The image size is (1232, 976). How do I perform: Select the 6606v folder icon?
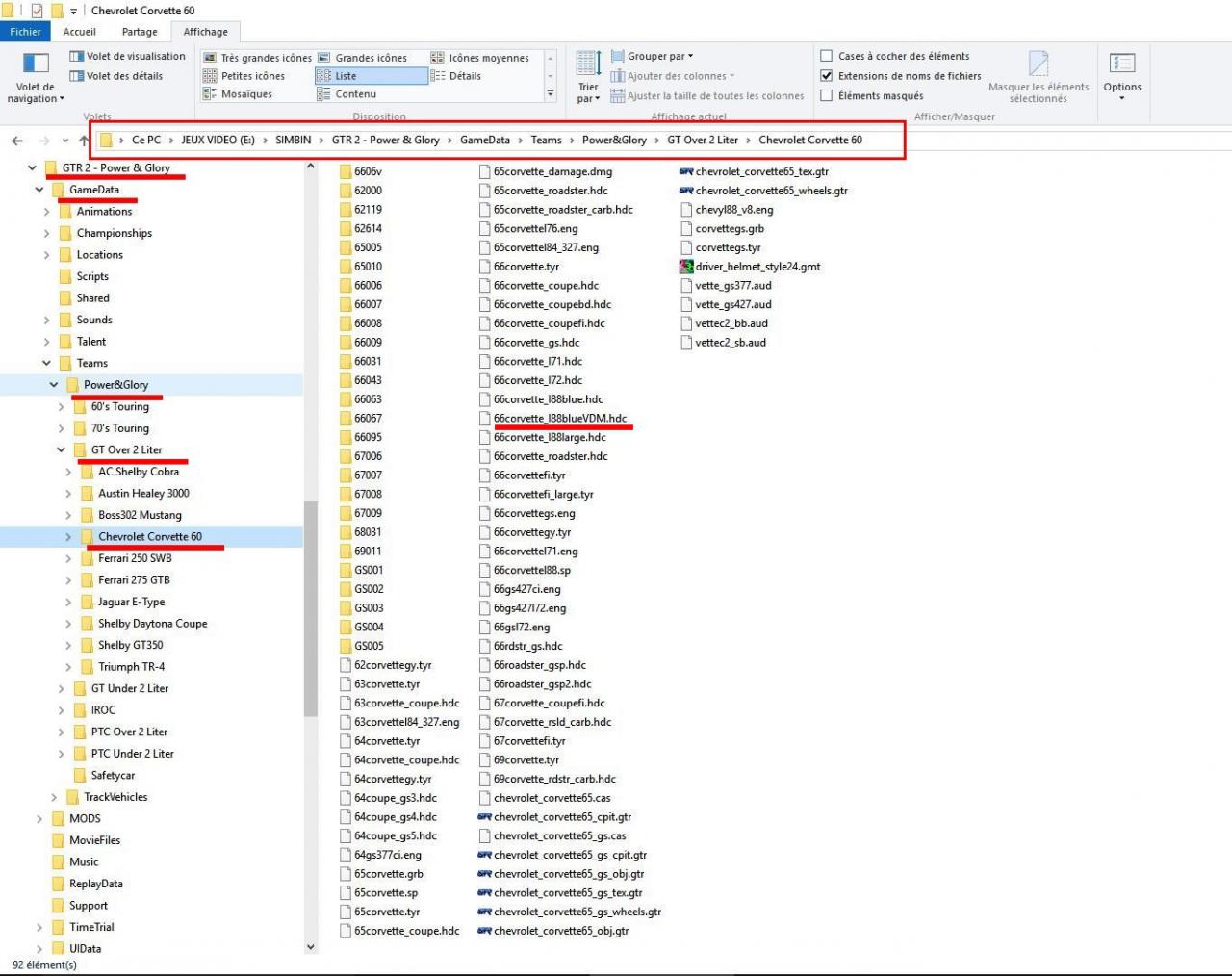click(x=346, y=171)
